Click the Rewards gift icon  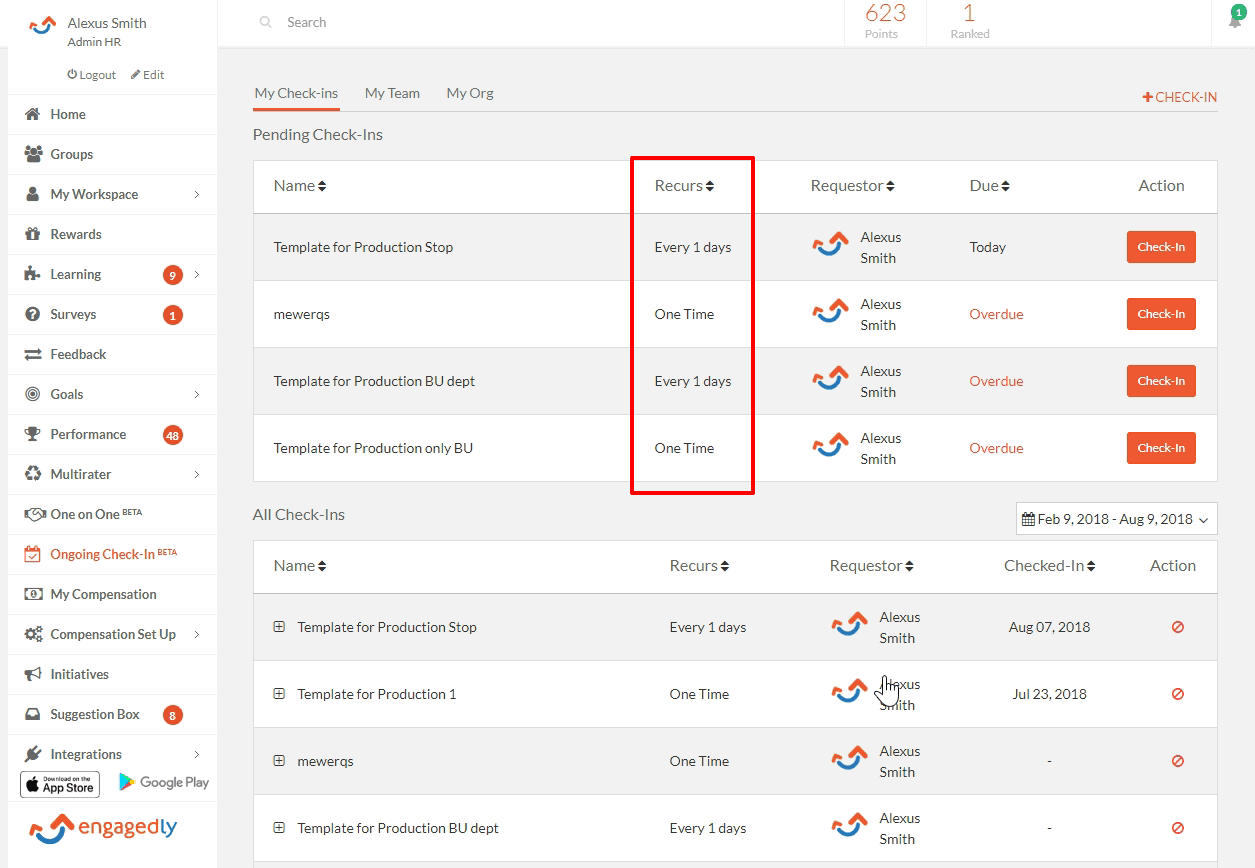click(x=33, y=234)
